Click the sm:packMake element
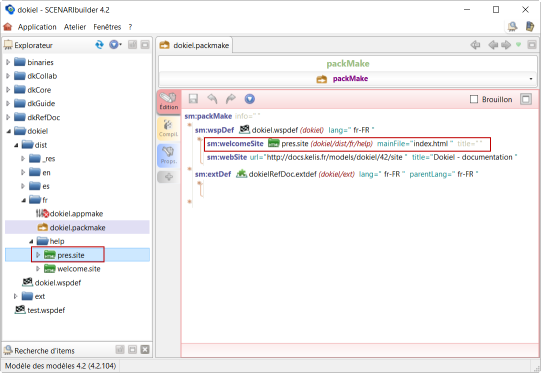This screenshot has width=541, height=373. (x=208, y=116)
